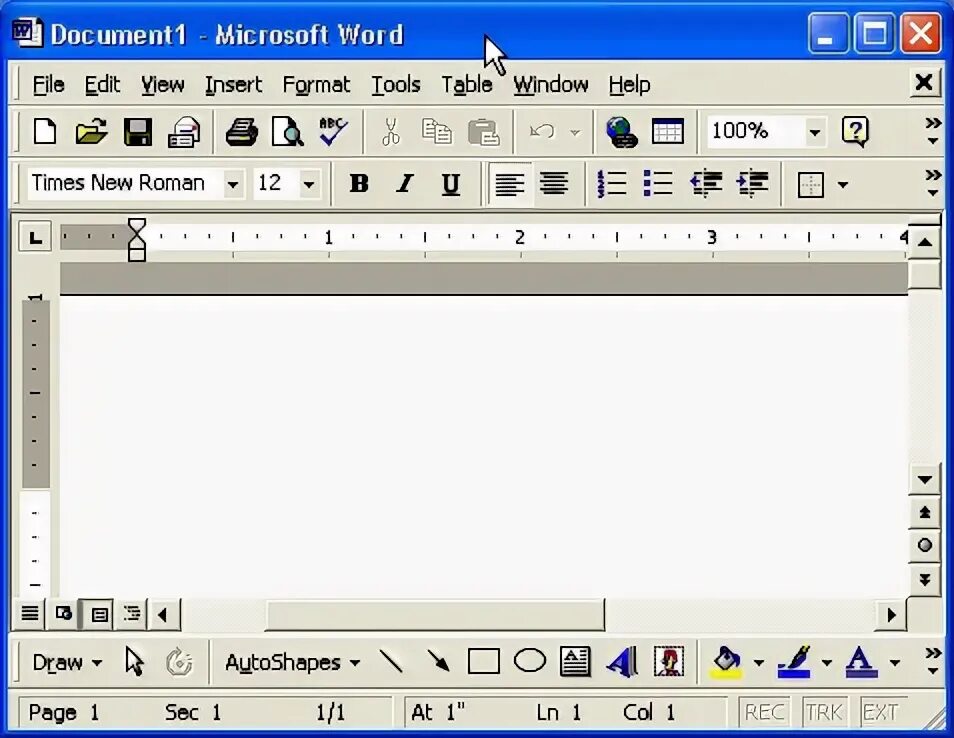Insert Clip Art picture

point(668,661)
